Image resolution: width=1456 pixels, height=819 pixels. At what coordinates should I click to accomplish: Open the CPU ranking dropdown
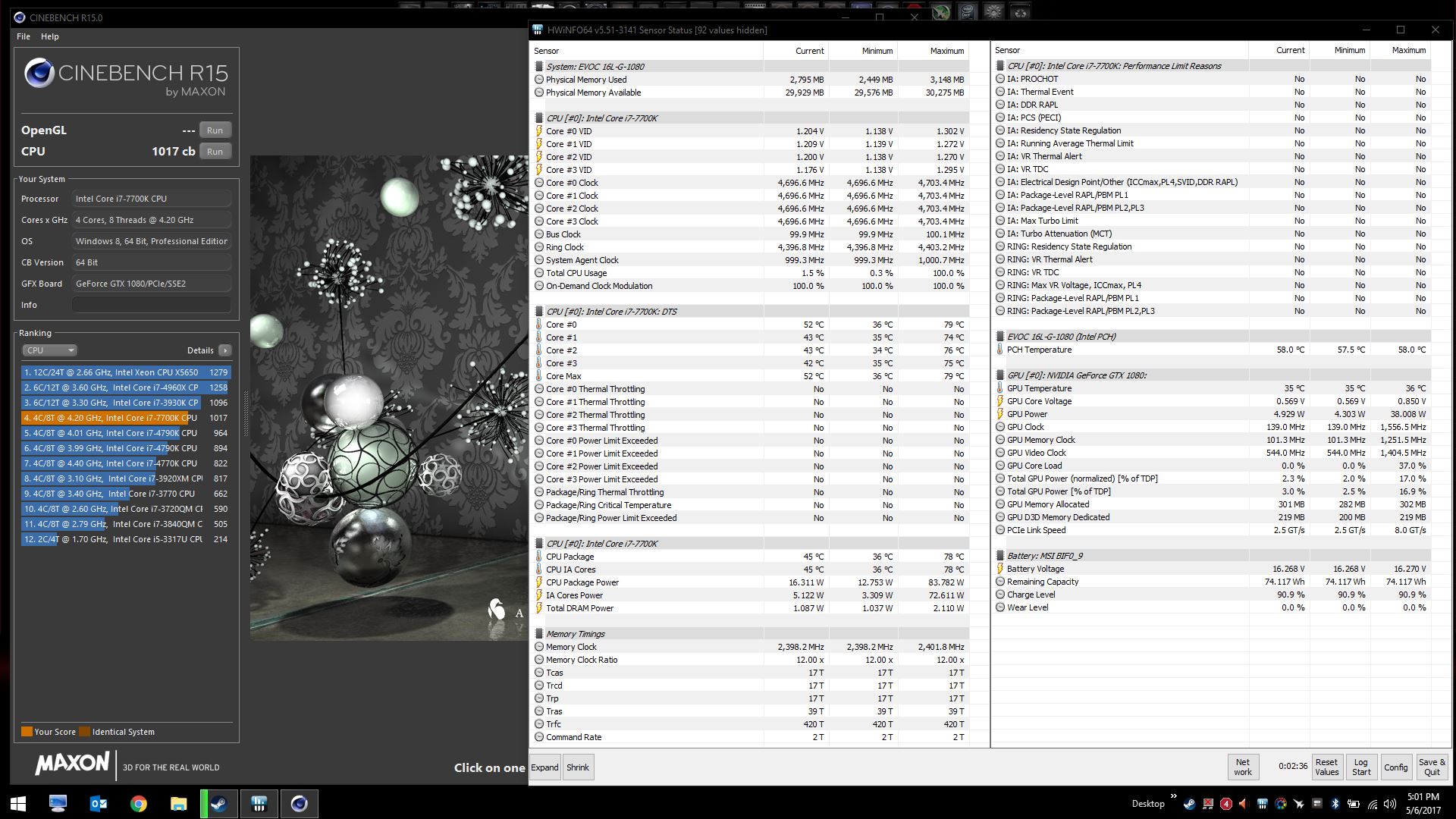[49, 350]
